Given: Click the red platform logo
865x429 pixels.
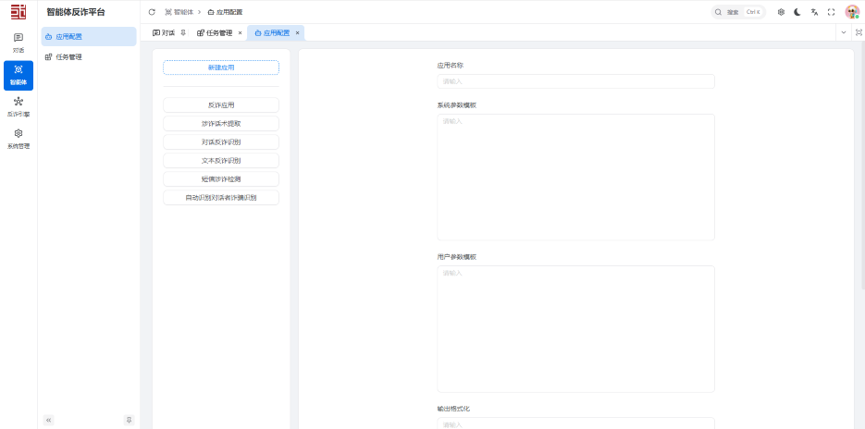Looking at the screenshot, I should 18,12.
